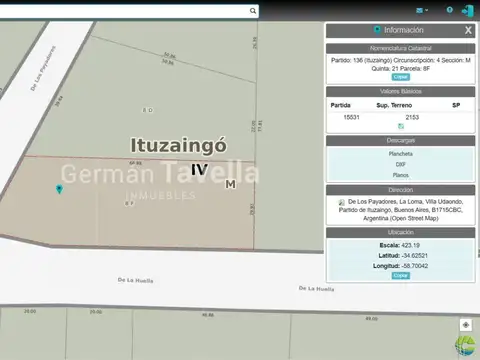Click the teal map marker pin
The width and height of the screenshot is (480, 360).
coord(59,189)
